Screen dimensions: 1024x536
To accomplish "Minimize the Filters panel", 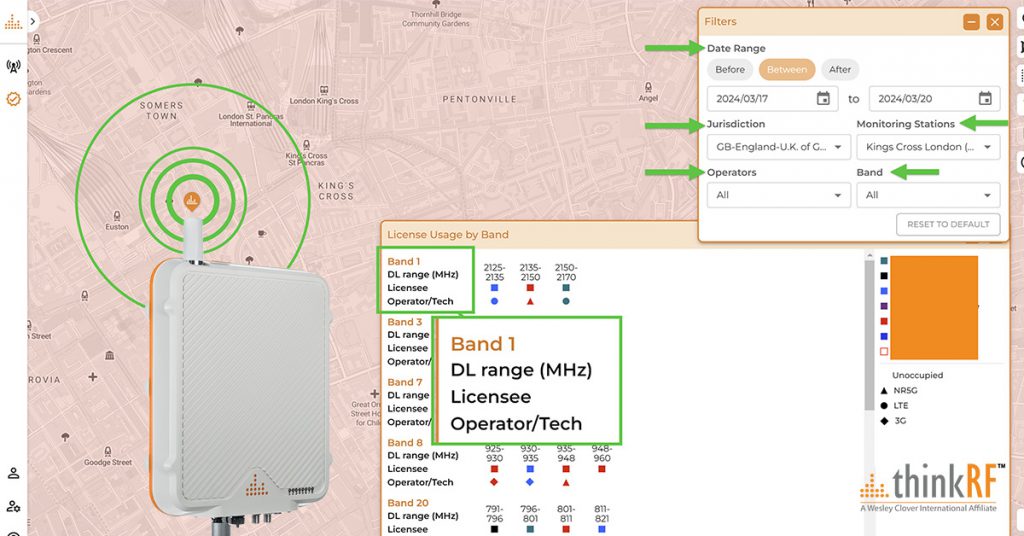I will point(971,22).
